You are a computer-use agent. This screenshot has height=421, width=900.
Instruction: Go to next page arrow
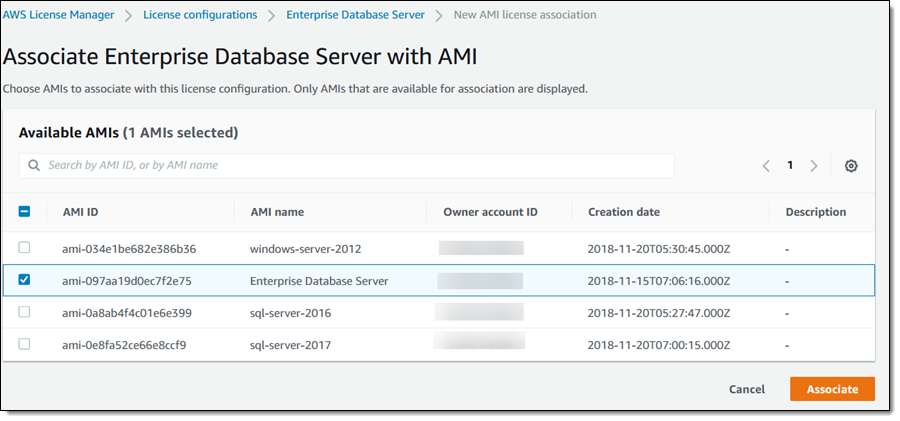coord(814,166)
